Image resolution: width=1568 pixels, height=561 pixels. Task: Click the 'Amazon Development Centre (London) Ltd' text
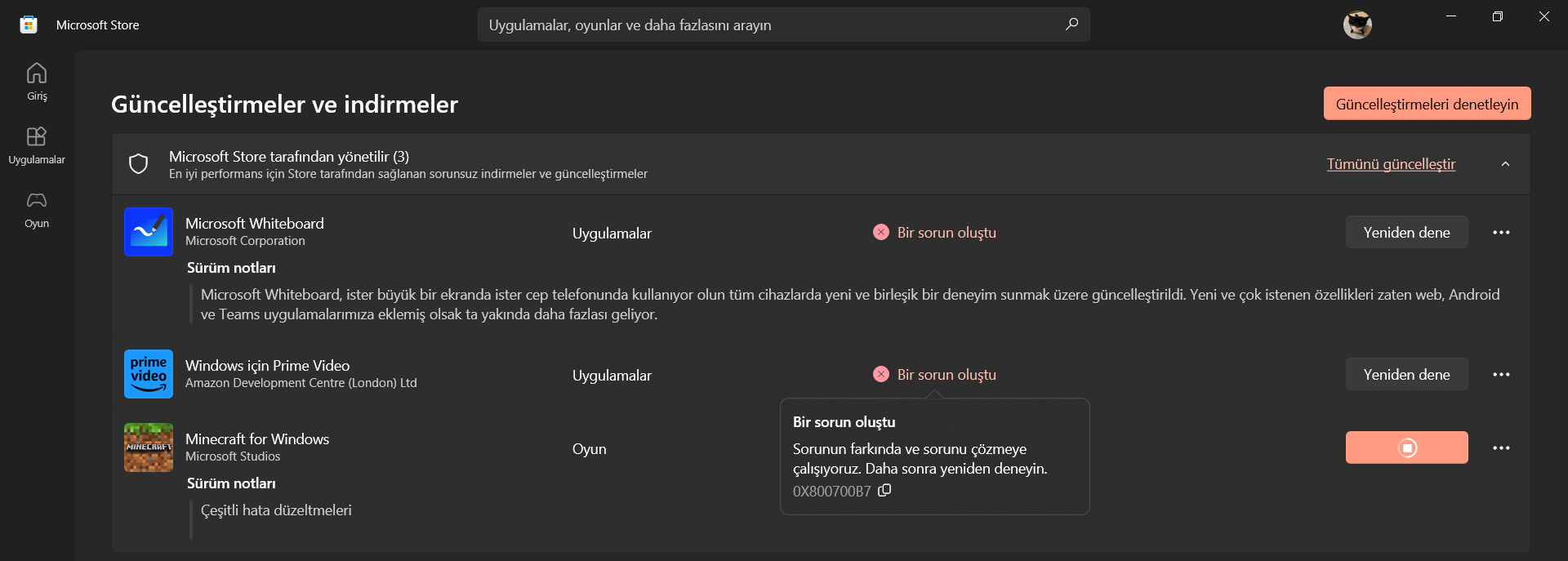(301, 383)
